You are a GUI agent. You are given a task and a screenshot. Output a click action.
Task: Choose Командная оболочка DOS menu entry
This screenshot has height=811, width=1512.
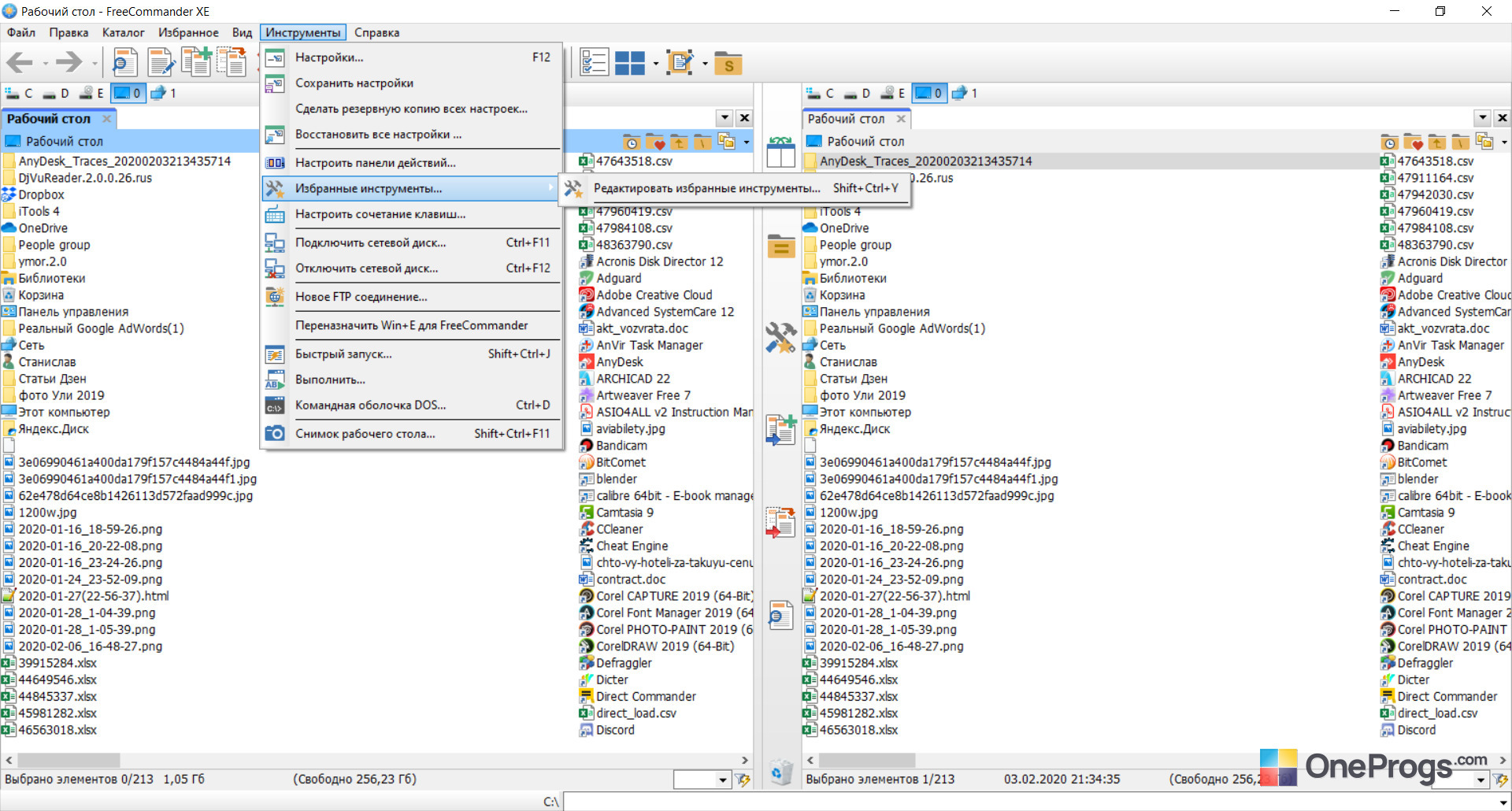point(412,405)
